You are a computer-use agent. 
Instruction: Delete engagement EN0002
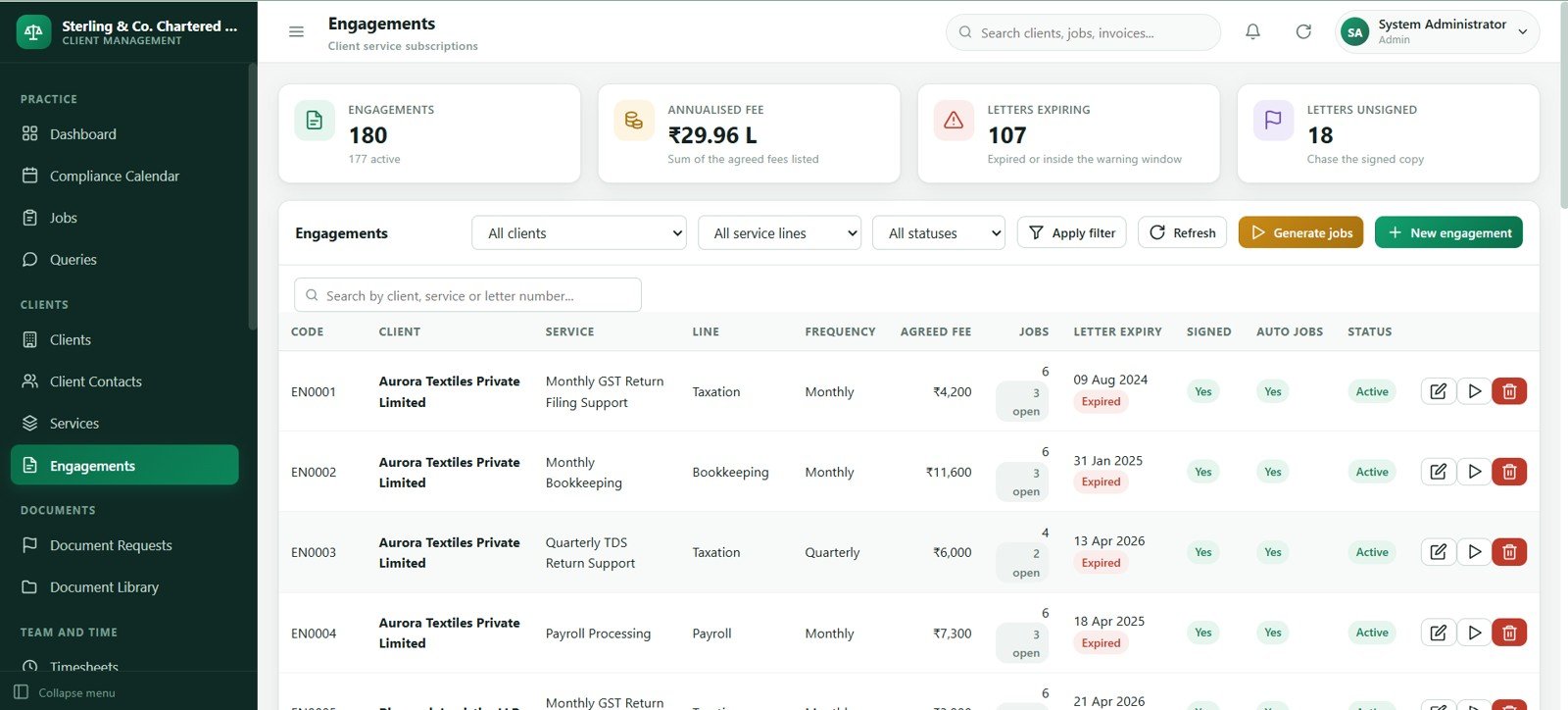tap(1509, 472)
